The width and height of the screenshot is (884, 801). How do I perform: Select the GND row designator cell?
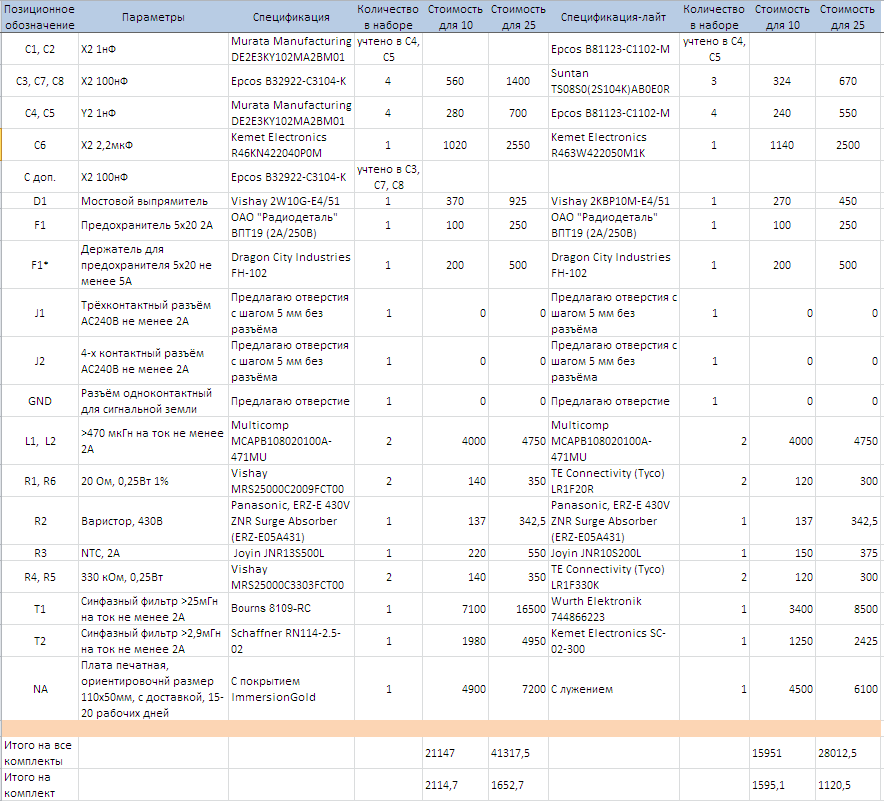coord(40,401)
